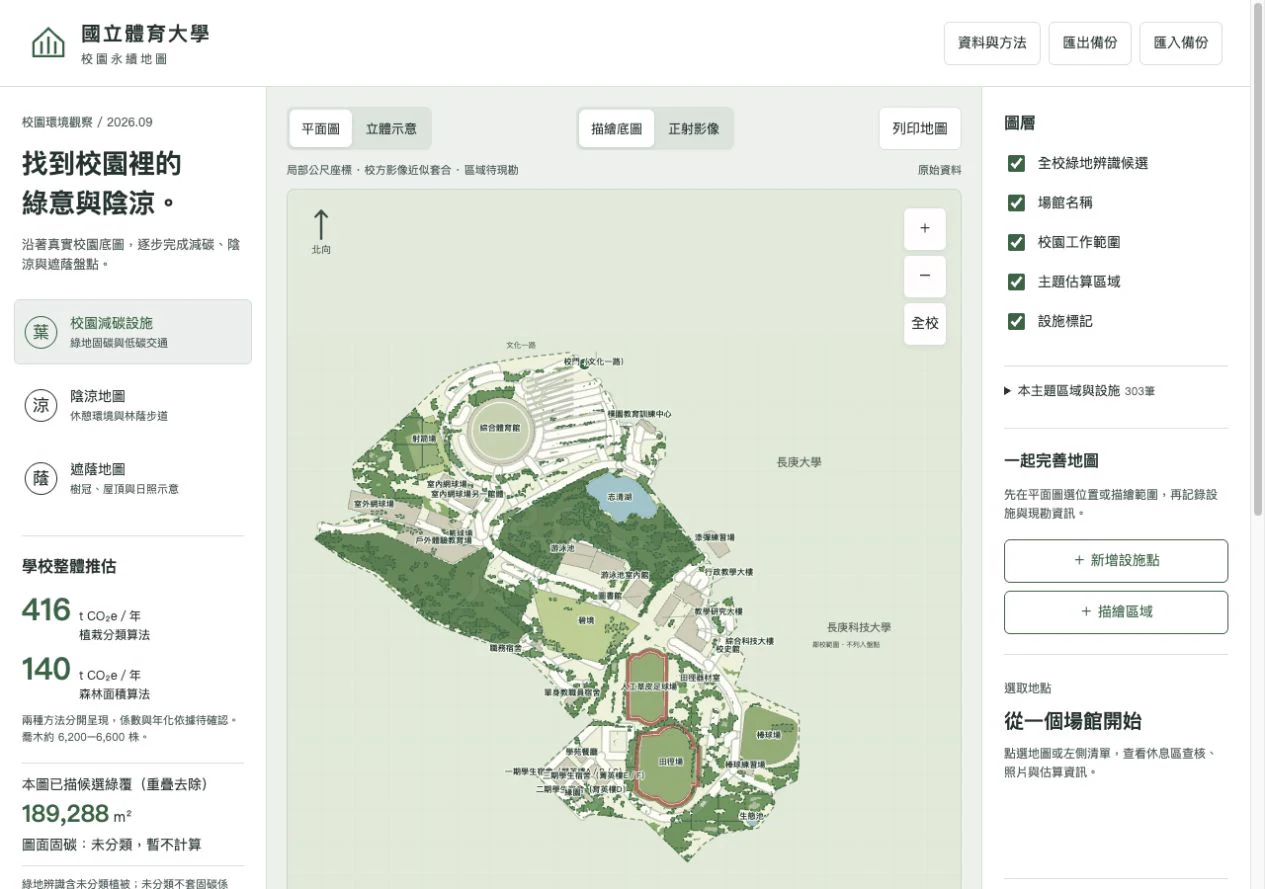Click the 射箭場 label on the map
Screen dimensions: 1265x889
[x=424, y=438]
